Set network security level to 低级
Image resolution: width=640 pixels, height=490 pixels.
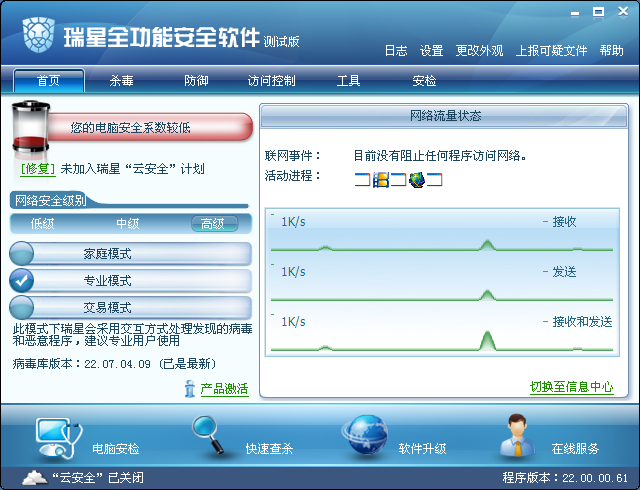pos(42,224)
